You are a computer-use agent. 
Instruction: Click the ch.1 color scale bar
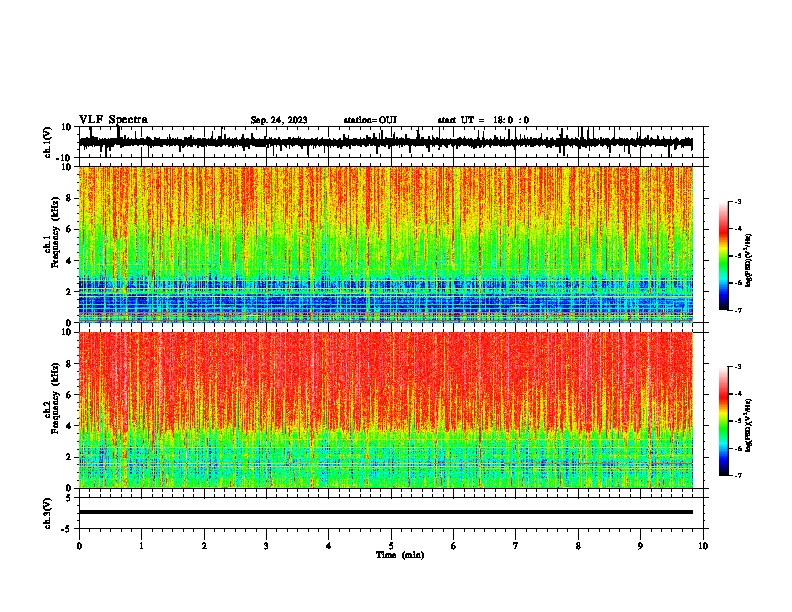(x=724, y=256)
